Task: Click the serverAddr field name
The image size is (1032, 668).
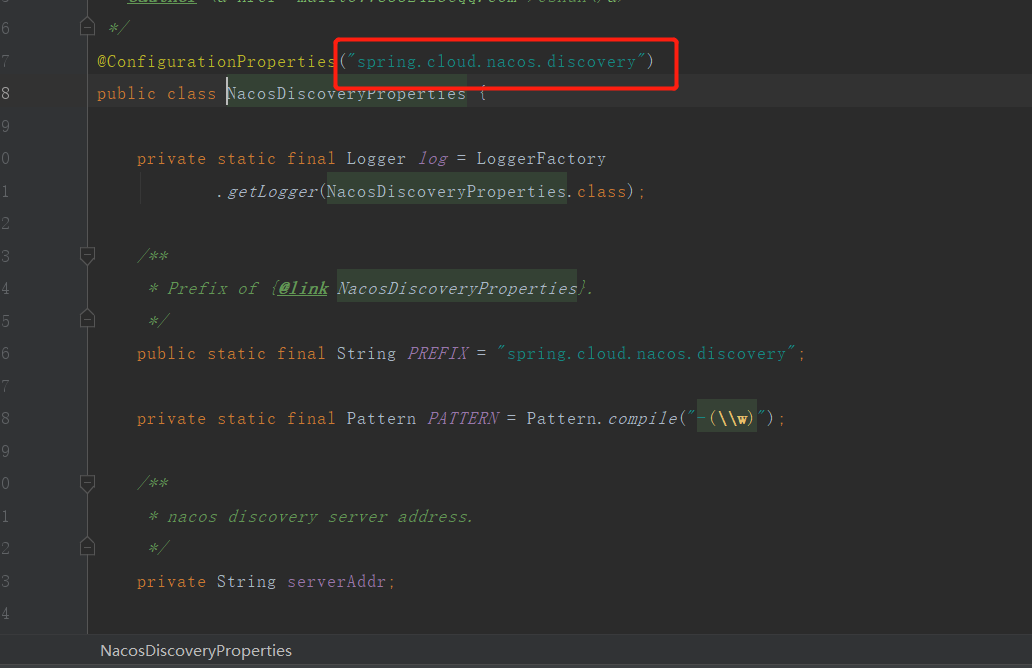Action: (x=336, y=582)
